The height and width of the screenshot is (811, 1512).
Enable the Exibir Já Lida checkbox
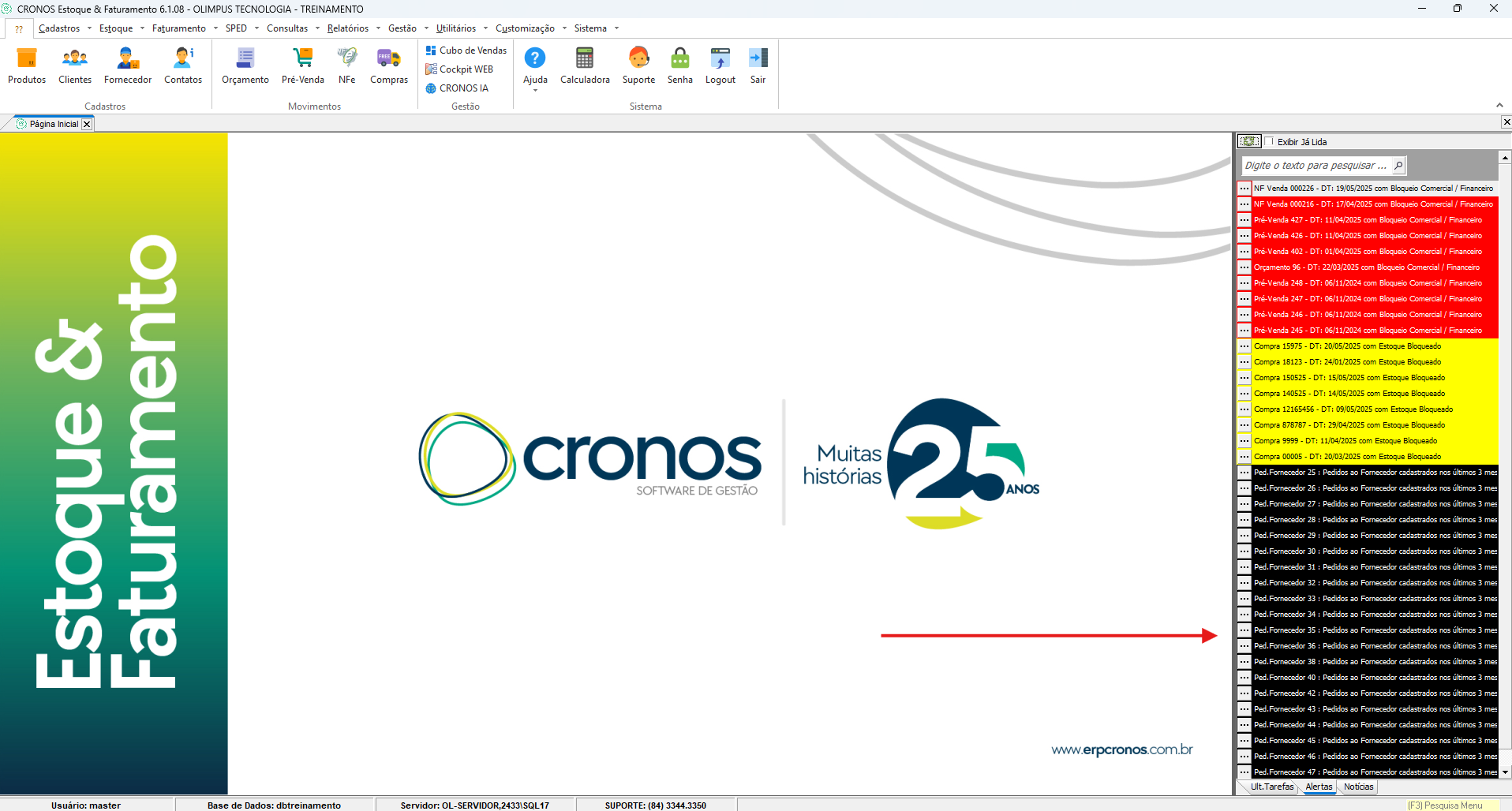tap(1269, 142)
